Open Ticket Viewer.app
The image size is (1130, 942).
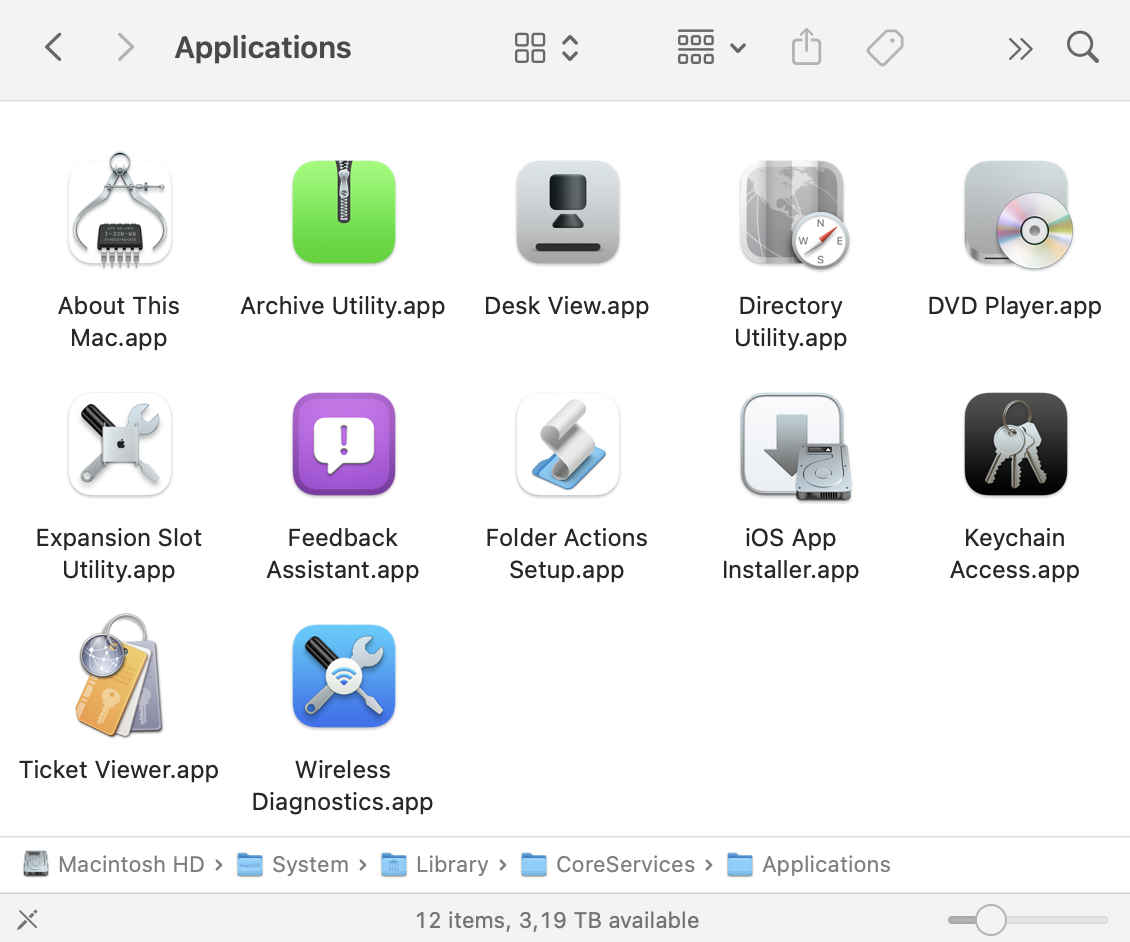click(x=119, y=676)
